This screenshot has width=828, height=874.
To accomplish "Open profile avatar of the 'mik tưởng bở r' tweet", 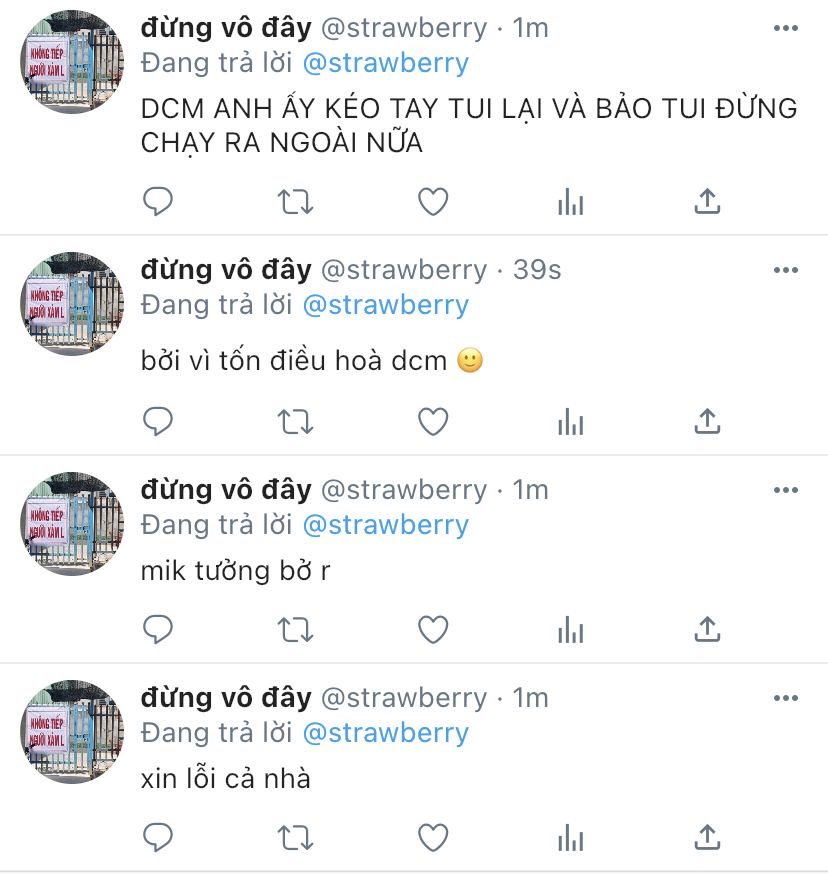I will point(71,524).
